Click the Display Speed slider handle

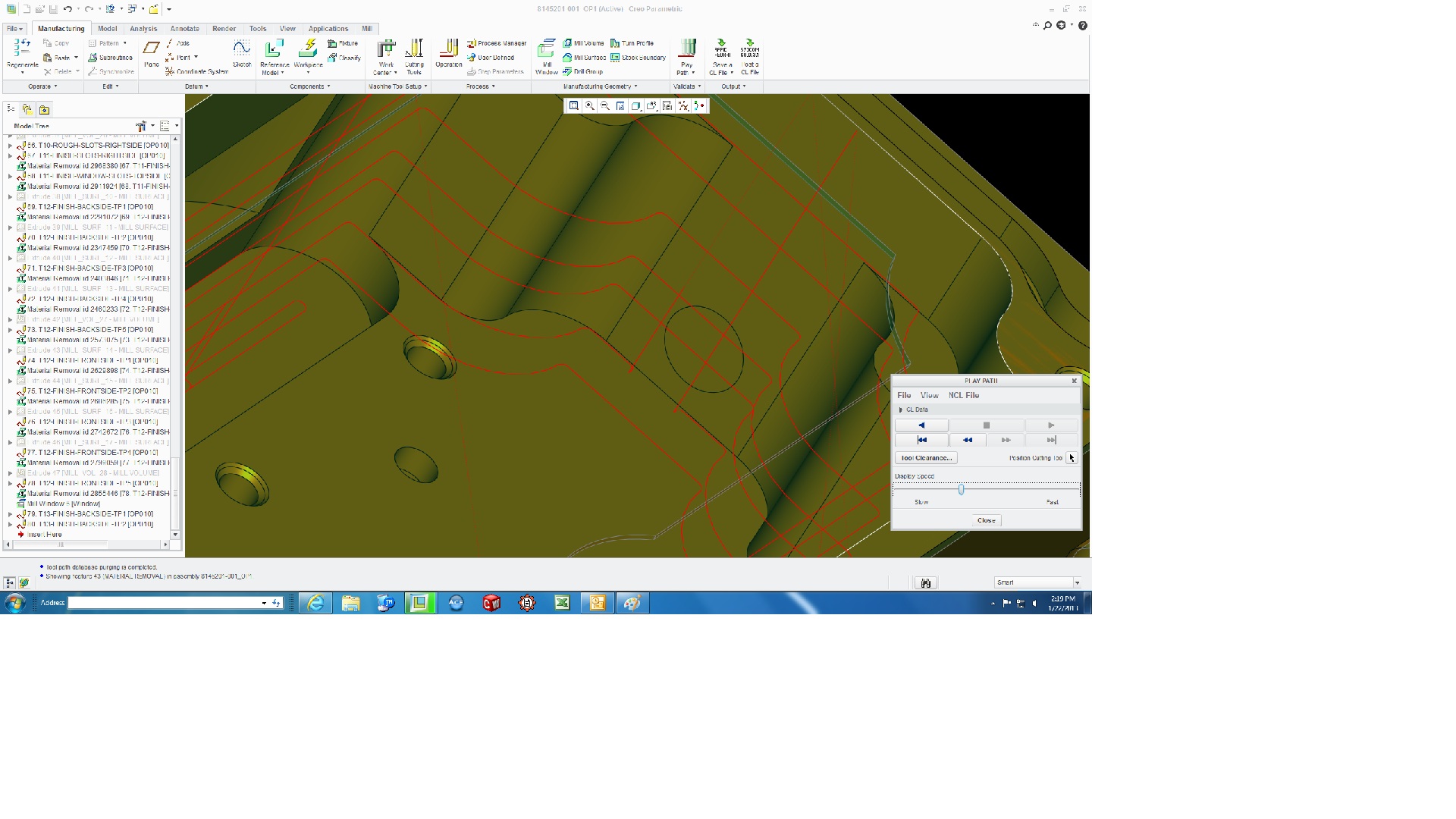click(961, 490)
